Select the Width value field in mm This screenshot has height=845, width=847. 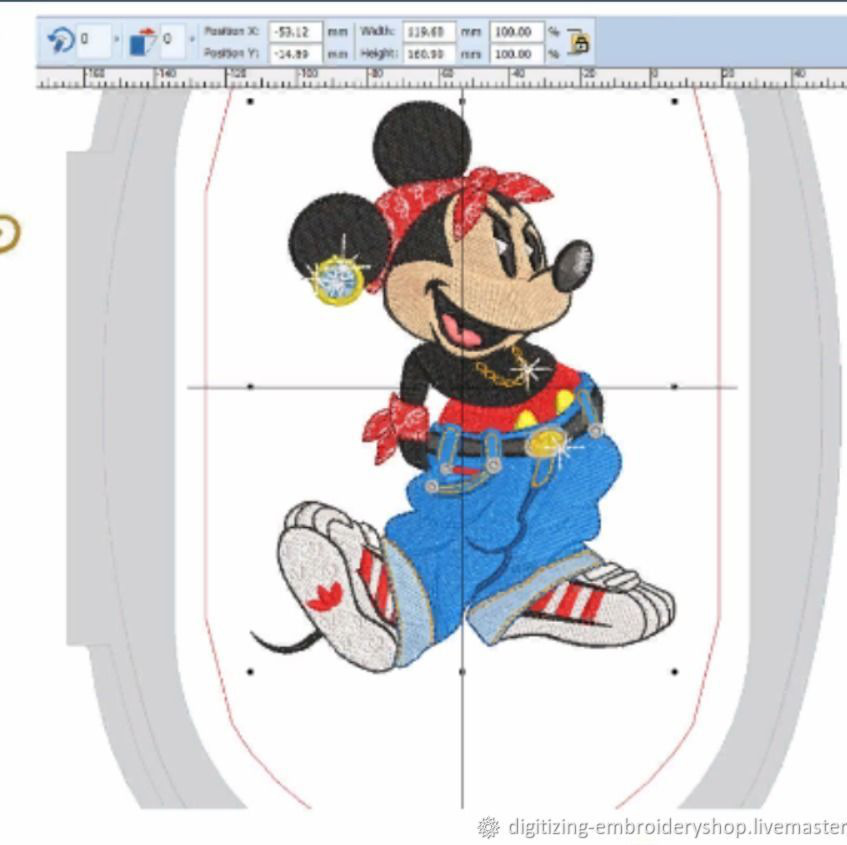pyautogui.click(x=430, y=32)
